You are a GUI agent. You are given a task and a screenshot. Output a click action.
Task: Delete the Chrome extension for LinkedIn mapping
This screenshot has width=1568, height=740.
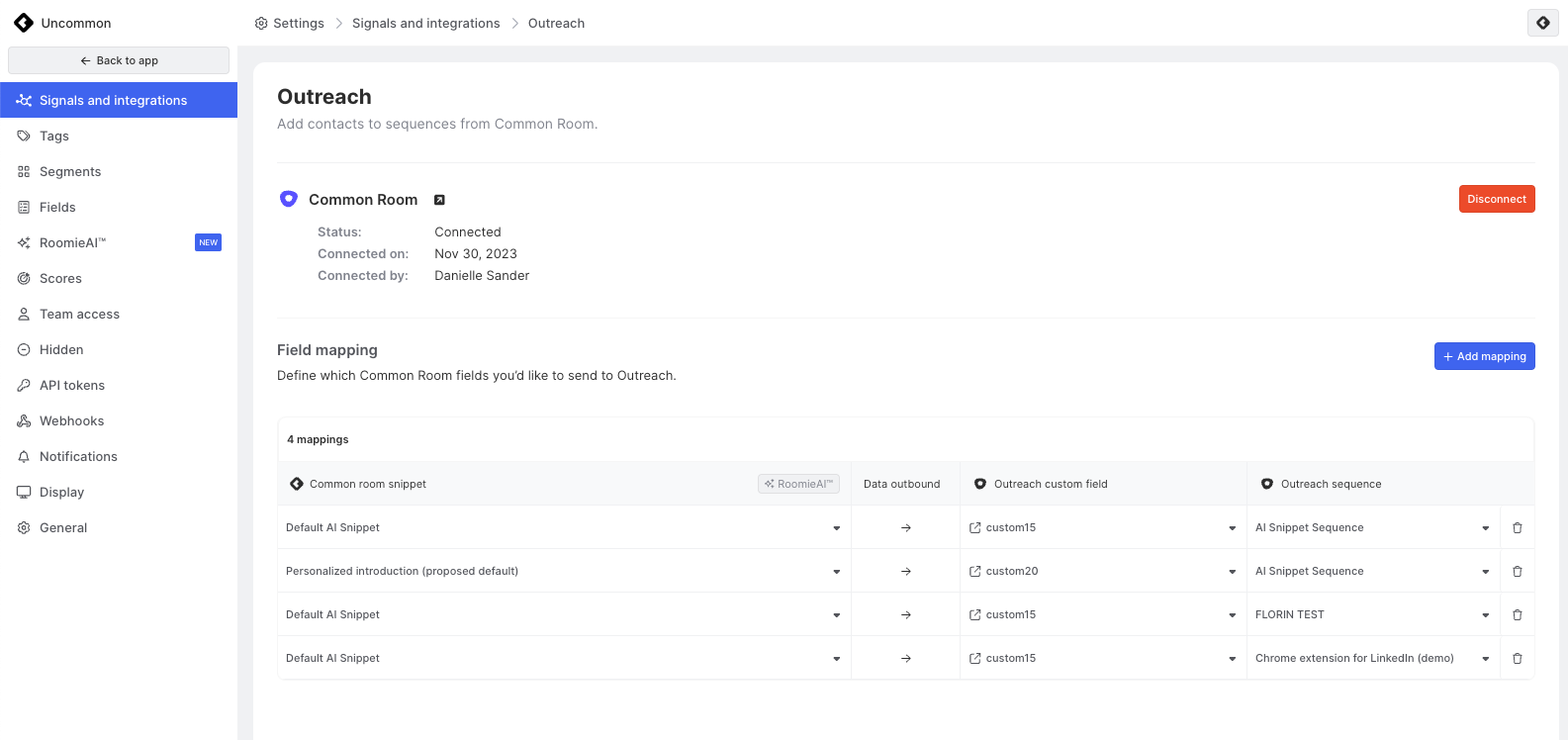[x=1517, y=658]
